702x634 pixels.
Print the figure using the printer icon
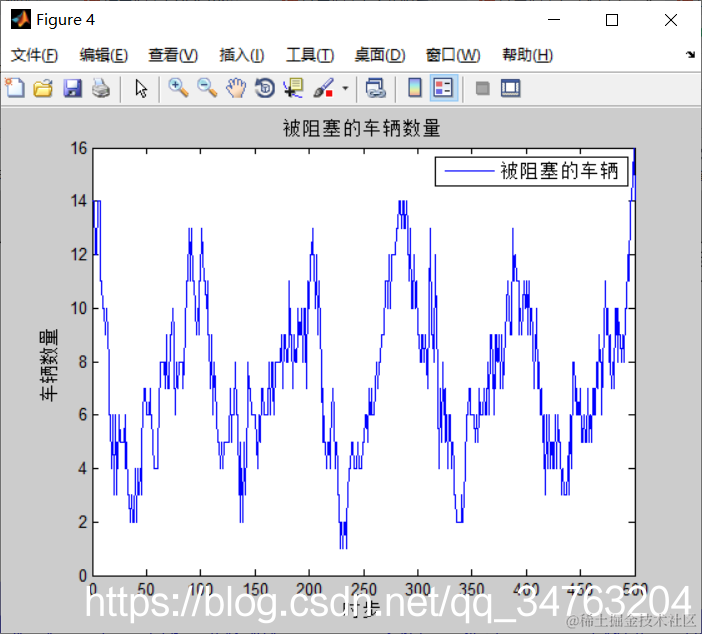tap(101, 88)
